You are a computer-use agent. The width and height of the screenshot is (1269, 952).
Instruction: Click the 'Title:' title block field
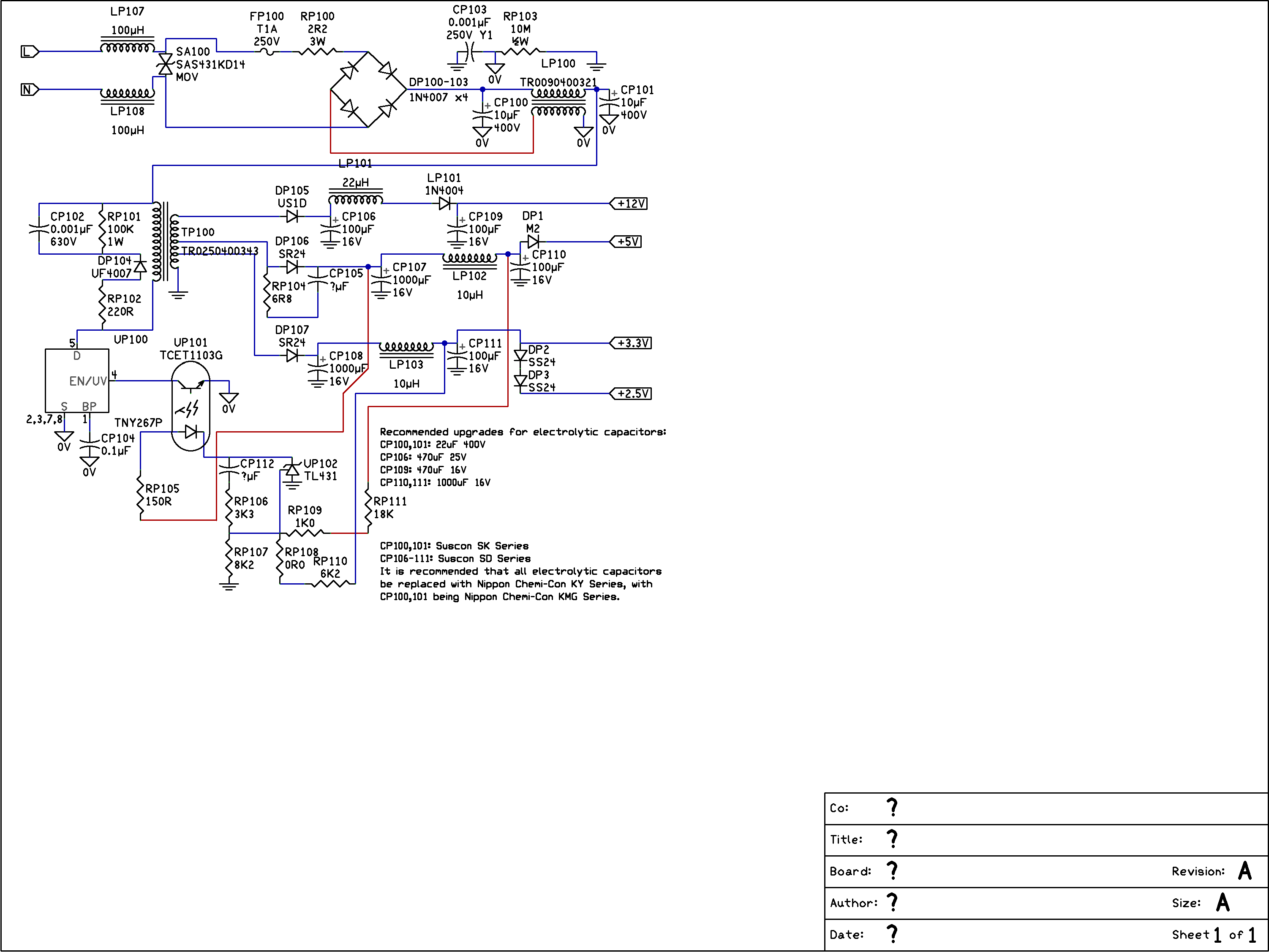click(x=1046, y=840)
